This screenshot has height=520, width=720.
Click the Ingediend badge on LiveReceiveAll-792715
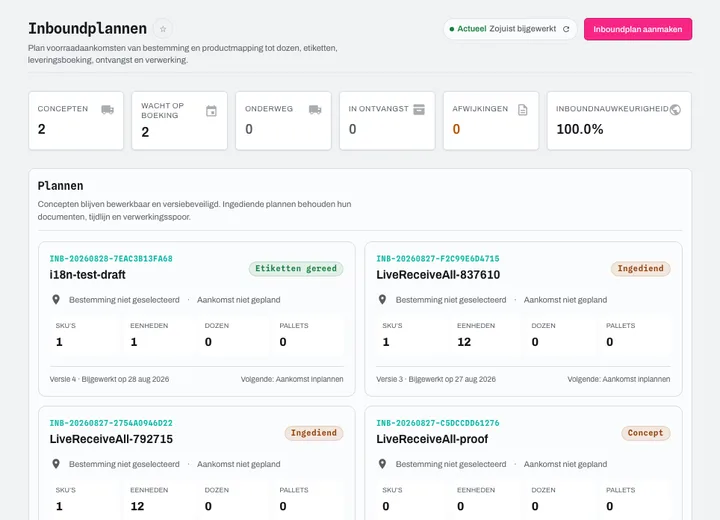pos(314,433)
